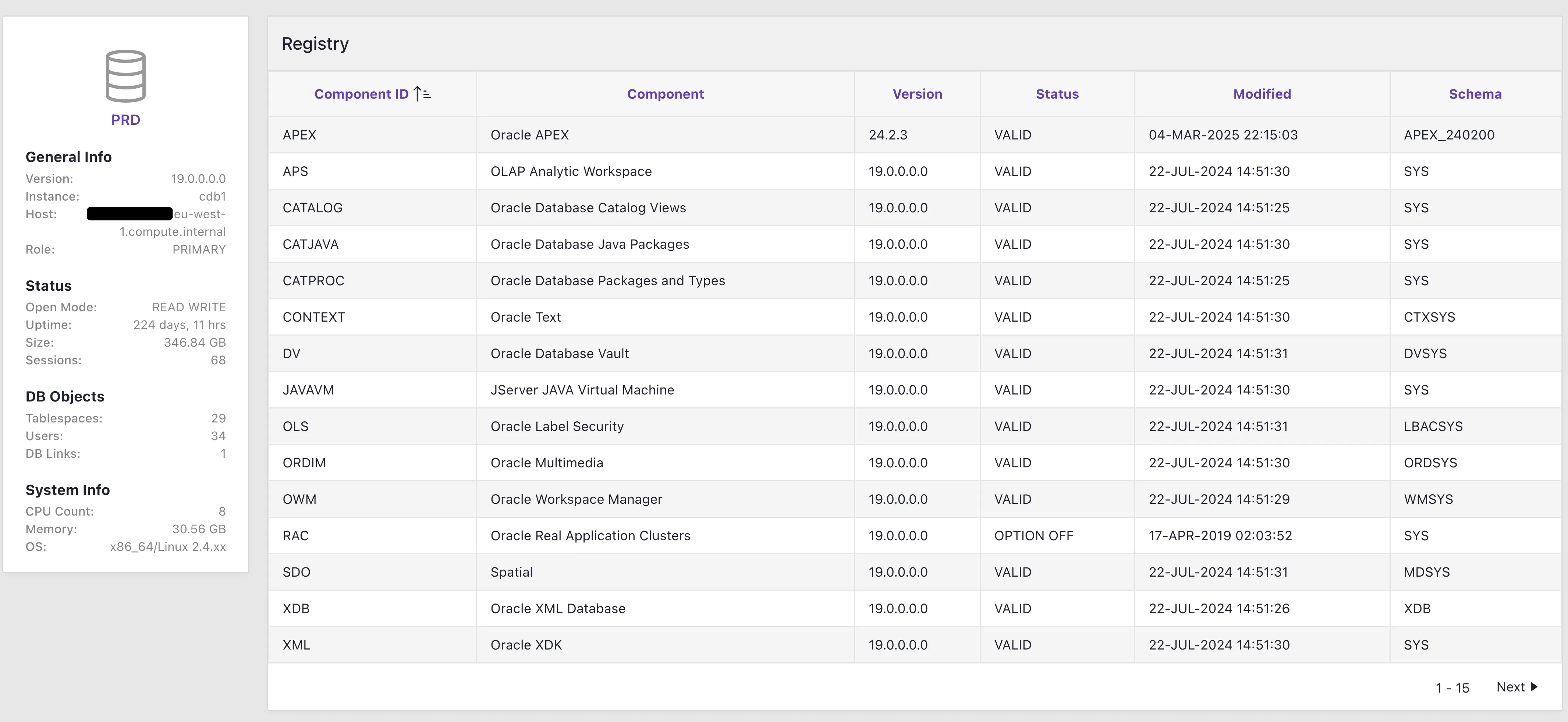Click the 30.56 GB memory value
1568x722 pixels.
coord(199,529)
